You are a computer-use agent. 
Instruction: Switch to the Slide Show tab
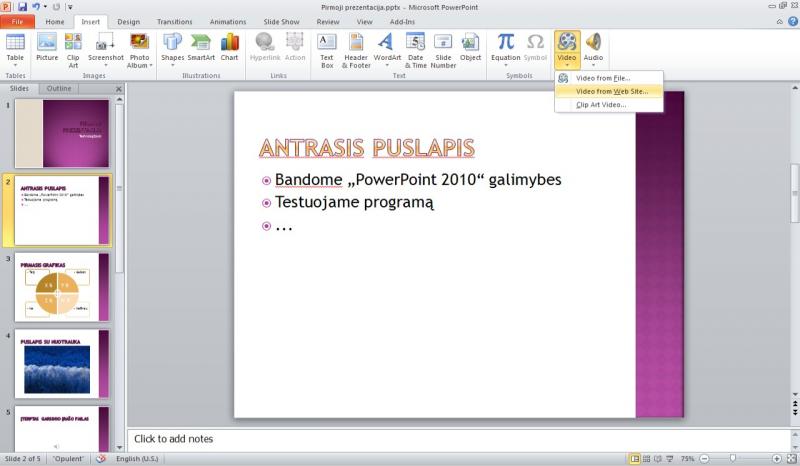281,22
